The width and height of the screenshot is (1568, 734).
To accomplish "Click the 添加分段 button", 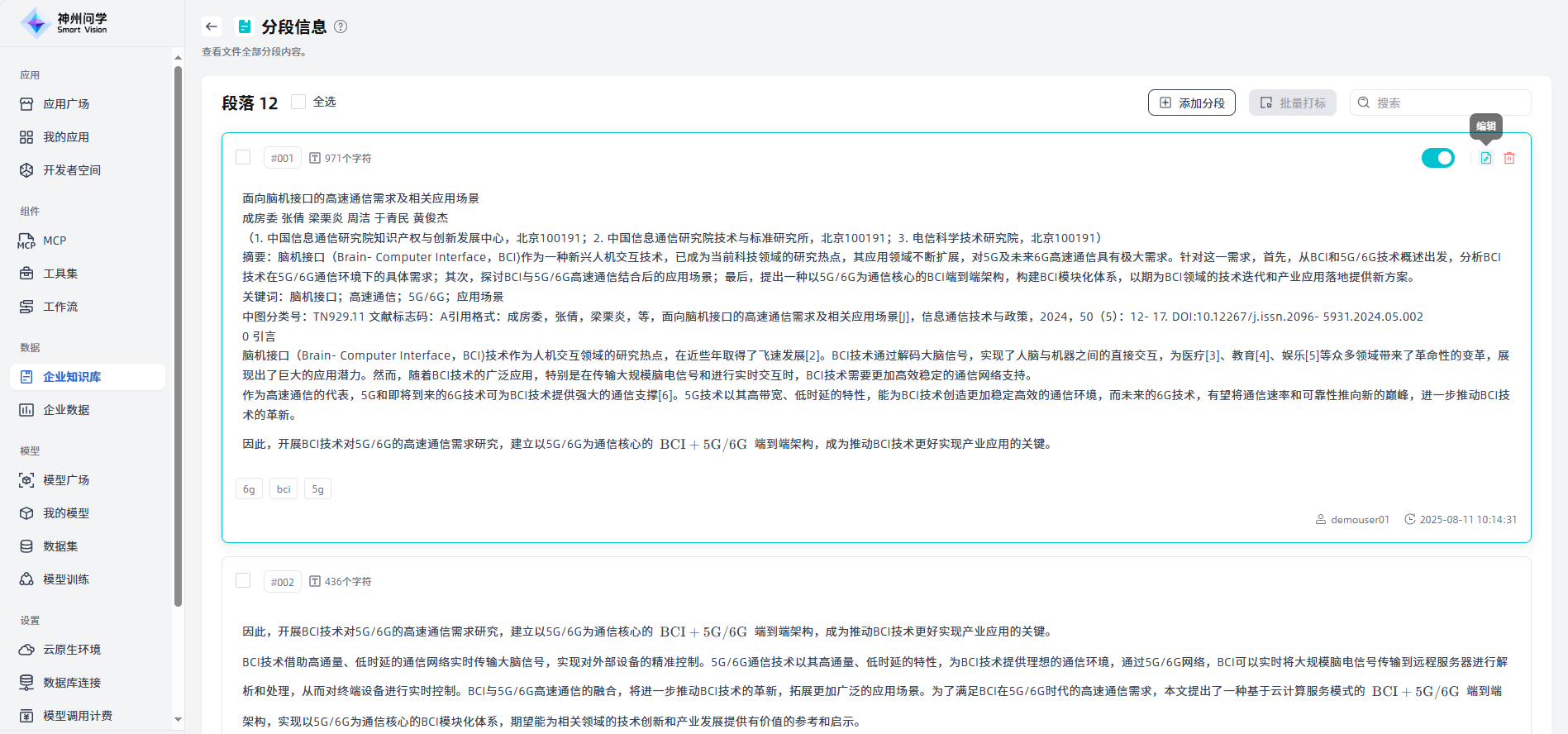I will (1191, 102).
